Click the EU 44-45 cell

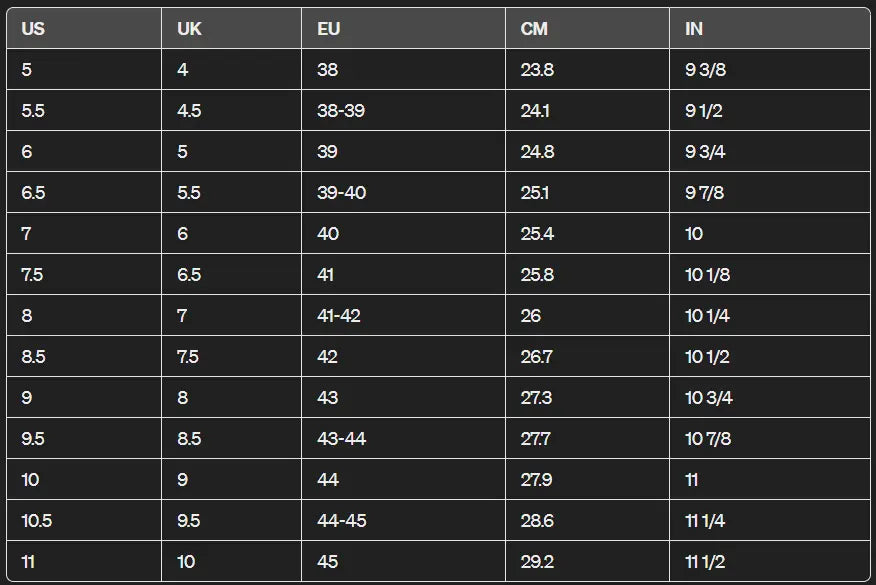[342, 521]
